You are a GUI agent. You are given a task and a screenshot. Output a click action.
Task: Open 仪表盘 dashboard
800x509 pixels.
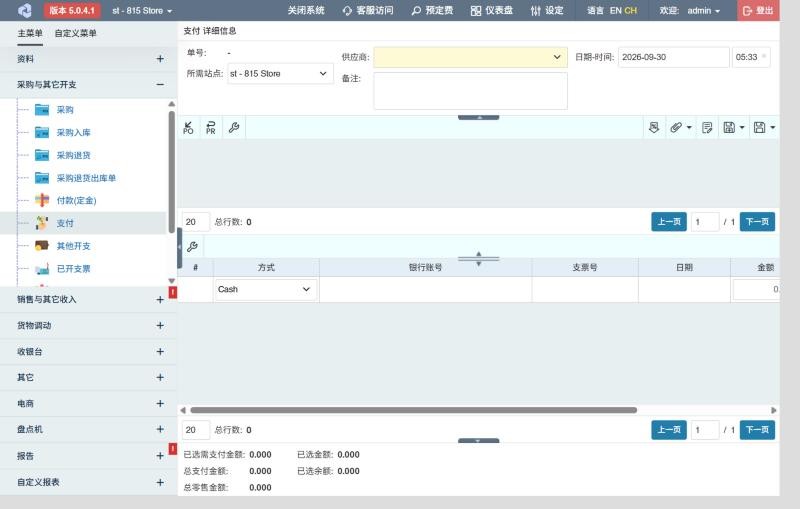point(492,10)
